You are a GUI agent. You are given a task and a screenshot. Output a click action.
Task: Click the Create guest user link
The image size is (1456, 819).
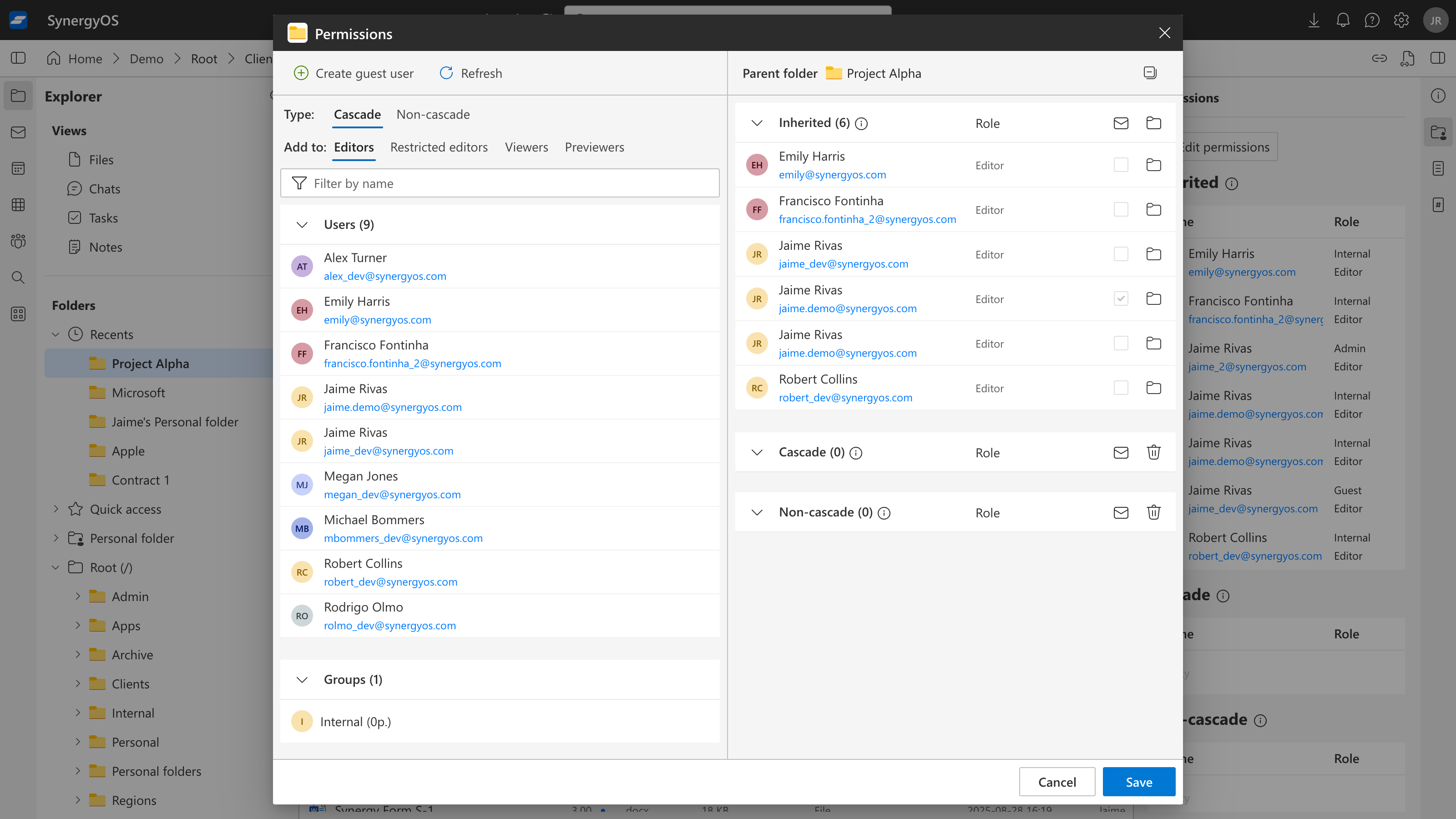(364, 73)
